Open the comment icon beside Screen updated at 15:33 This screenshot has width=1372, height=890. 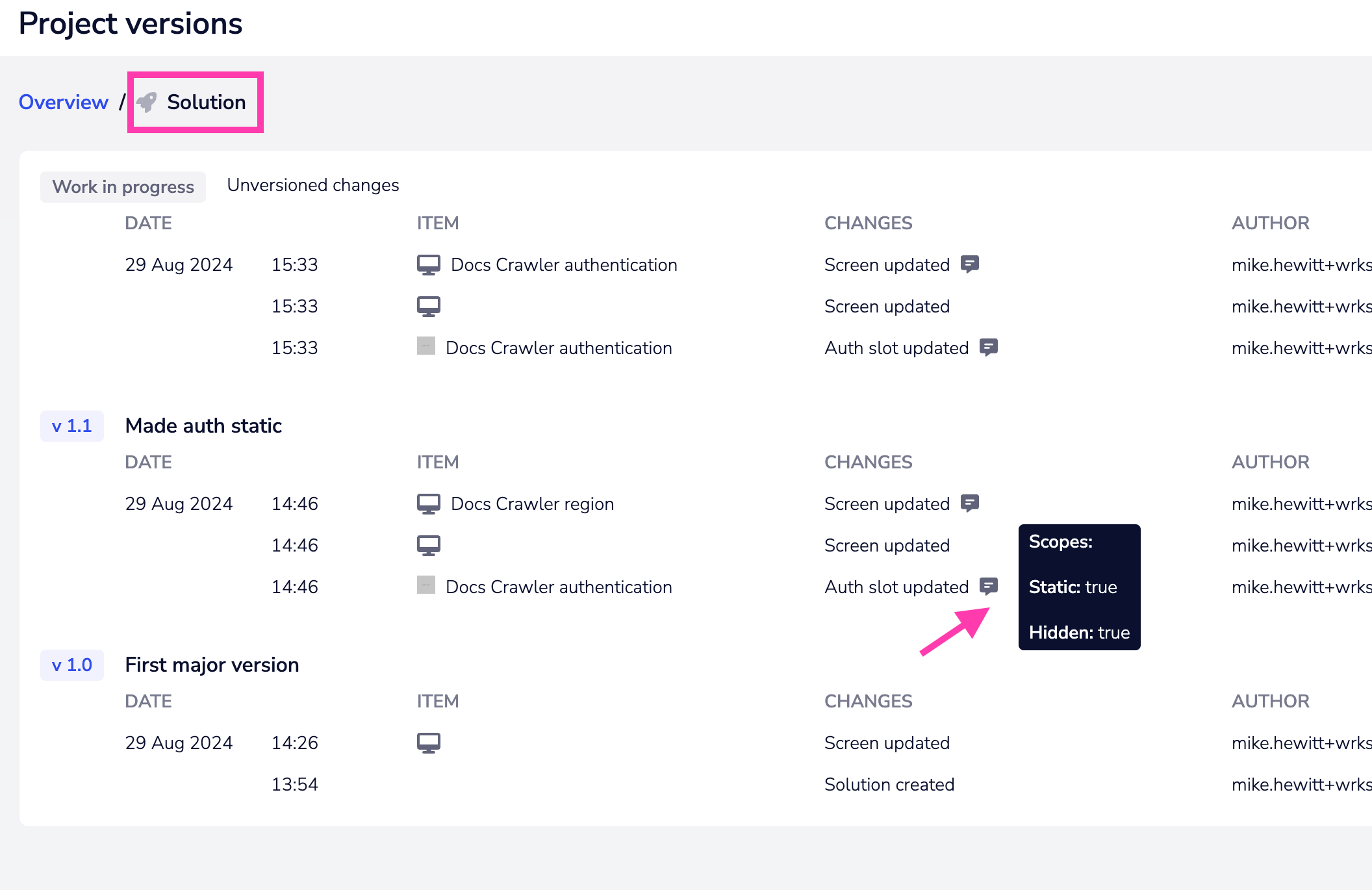[x=971, y=264]
